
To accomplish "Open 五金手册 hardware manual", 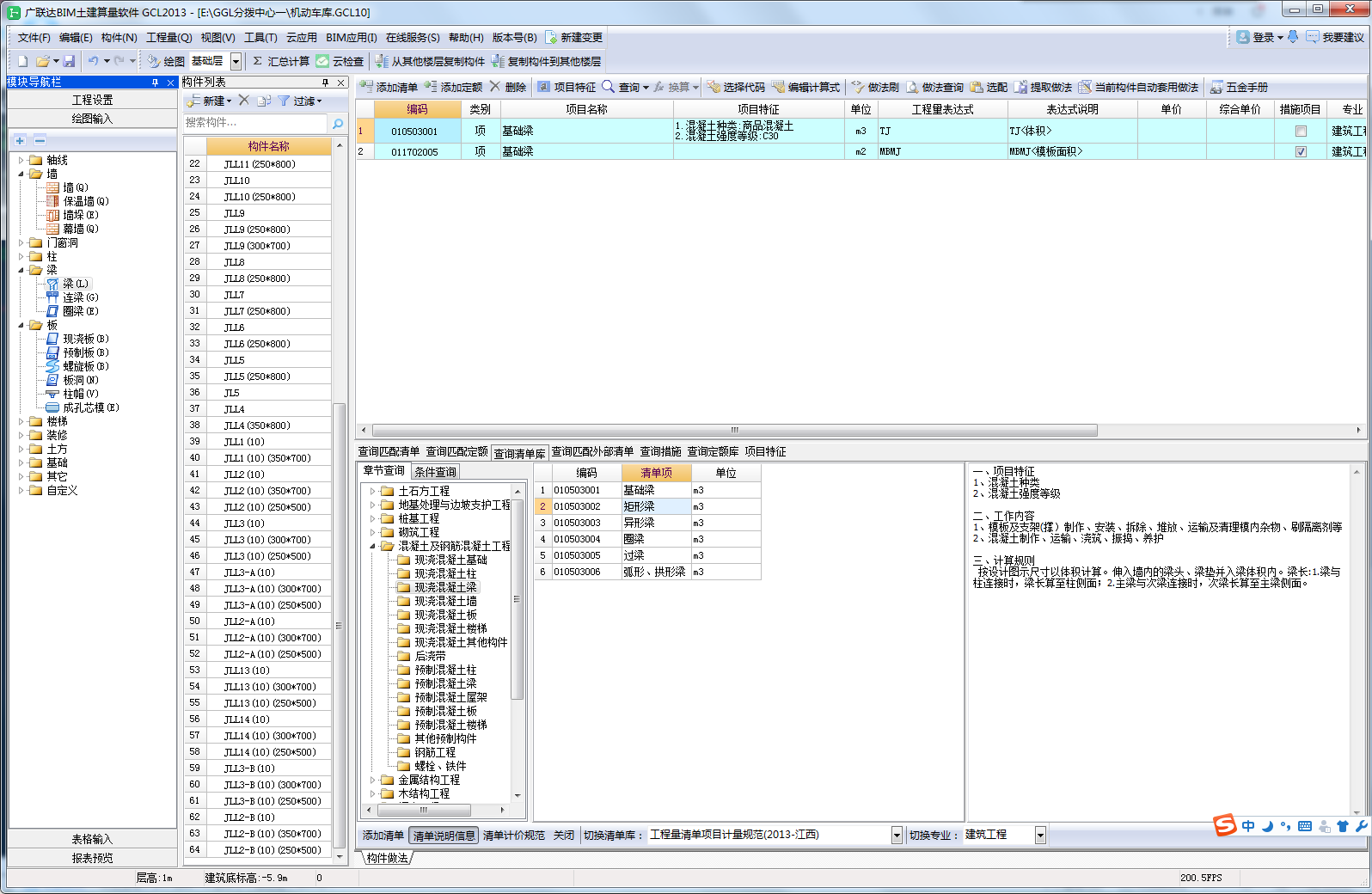I will (1239, 87).
